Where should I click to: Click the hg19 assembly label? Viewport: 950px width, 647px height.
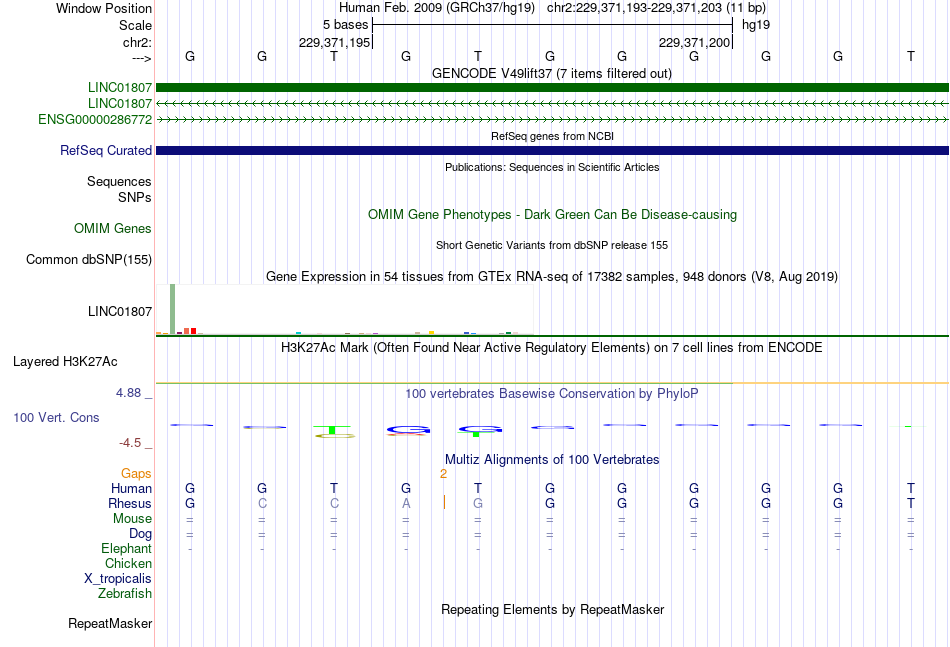click(x=756, y=25)
